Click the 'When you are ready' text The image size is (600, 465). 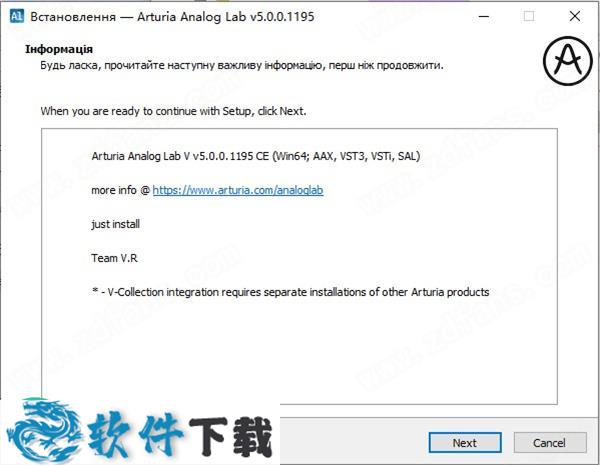(173, 111)
